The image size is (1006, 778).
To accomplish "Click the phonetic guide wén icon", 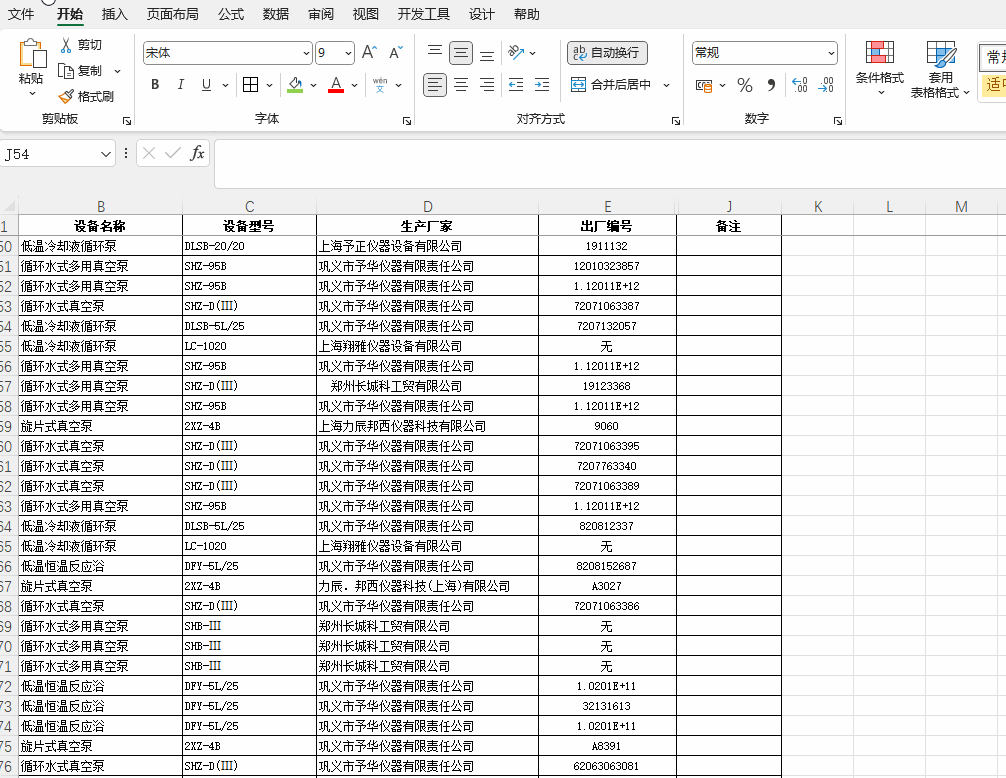I will coord(380,85).
